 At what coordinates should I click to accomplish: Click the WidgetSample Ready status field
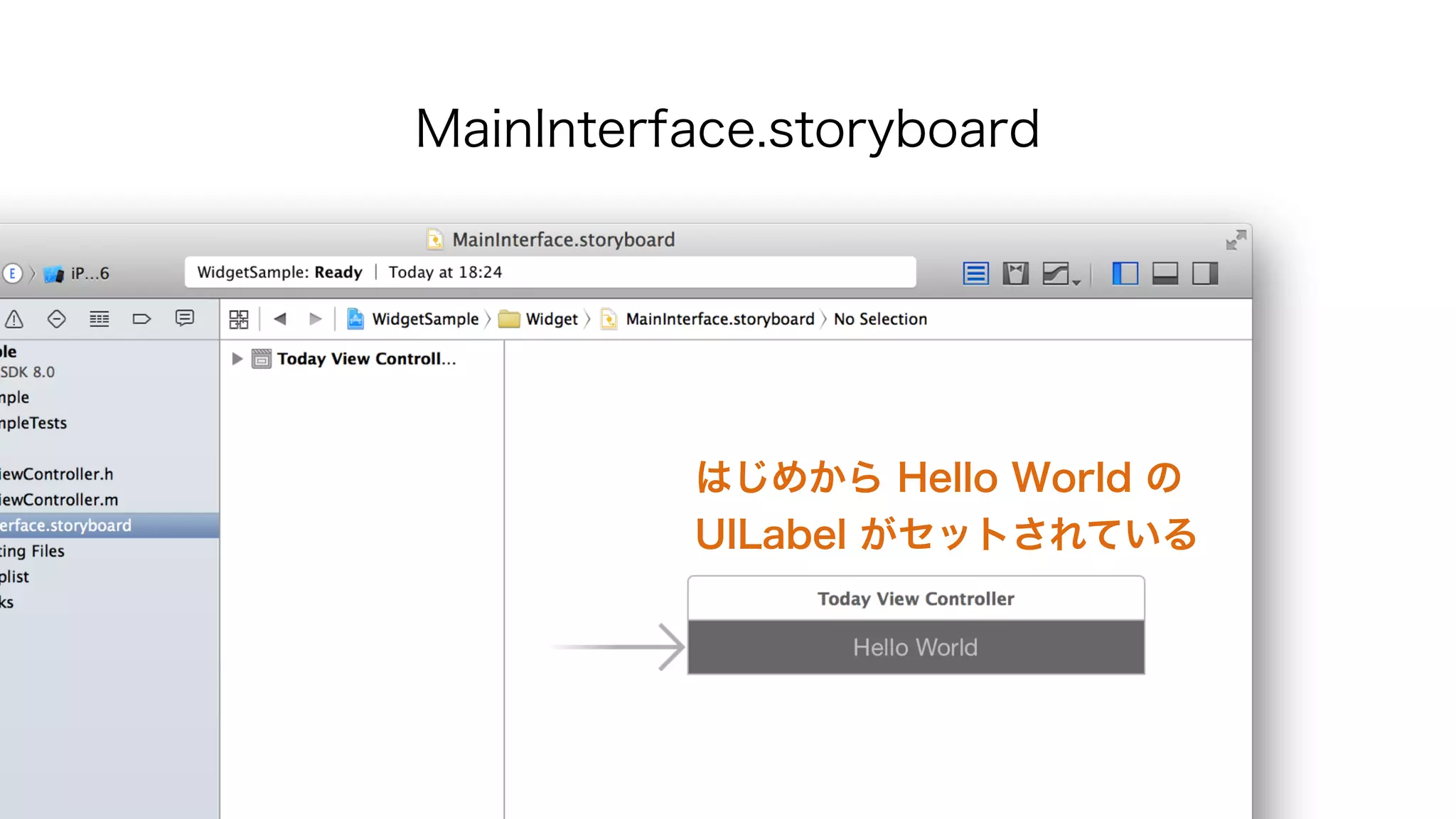point(550,272)
